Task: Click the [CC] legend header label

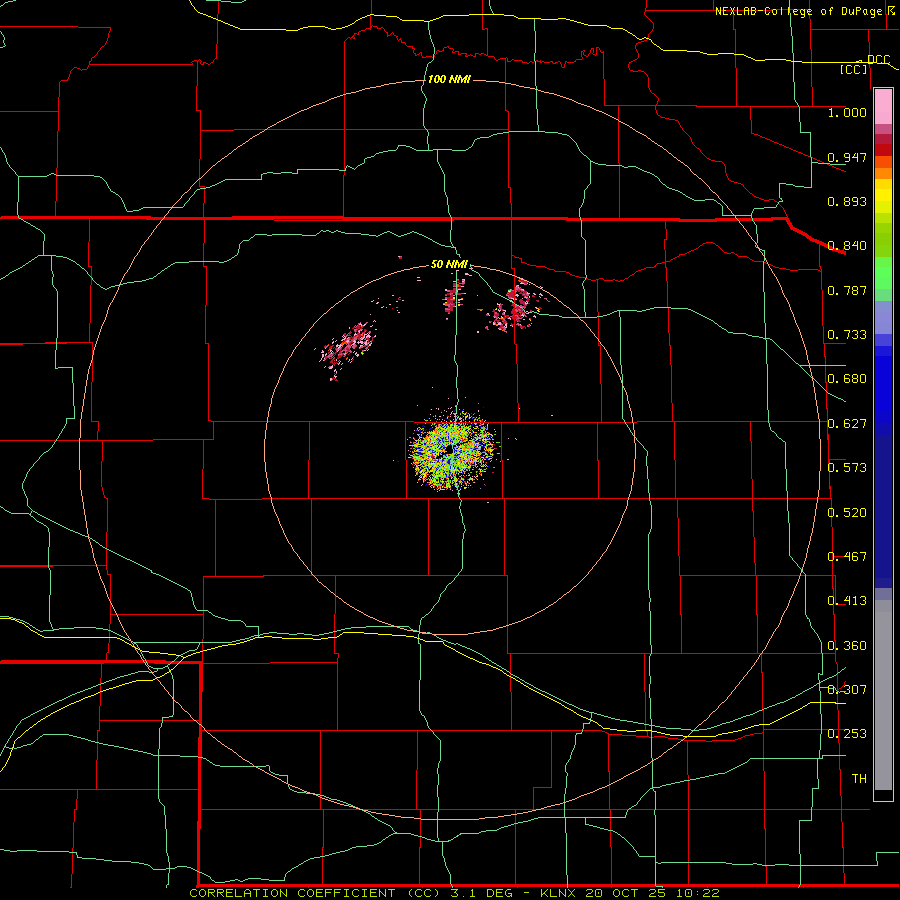Action: tap(854, 69)
